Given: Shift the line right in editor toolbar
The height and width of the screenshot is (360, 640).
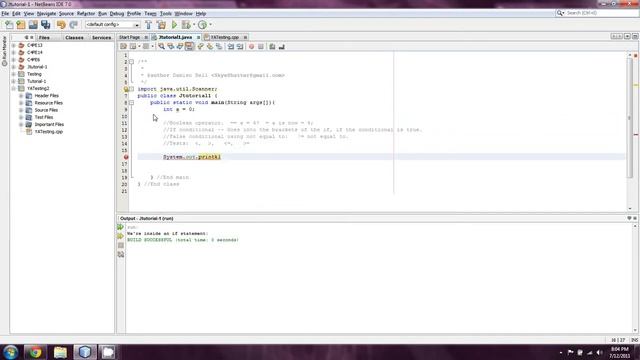Looking at the screenshot, I should point(240,47).
